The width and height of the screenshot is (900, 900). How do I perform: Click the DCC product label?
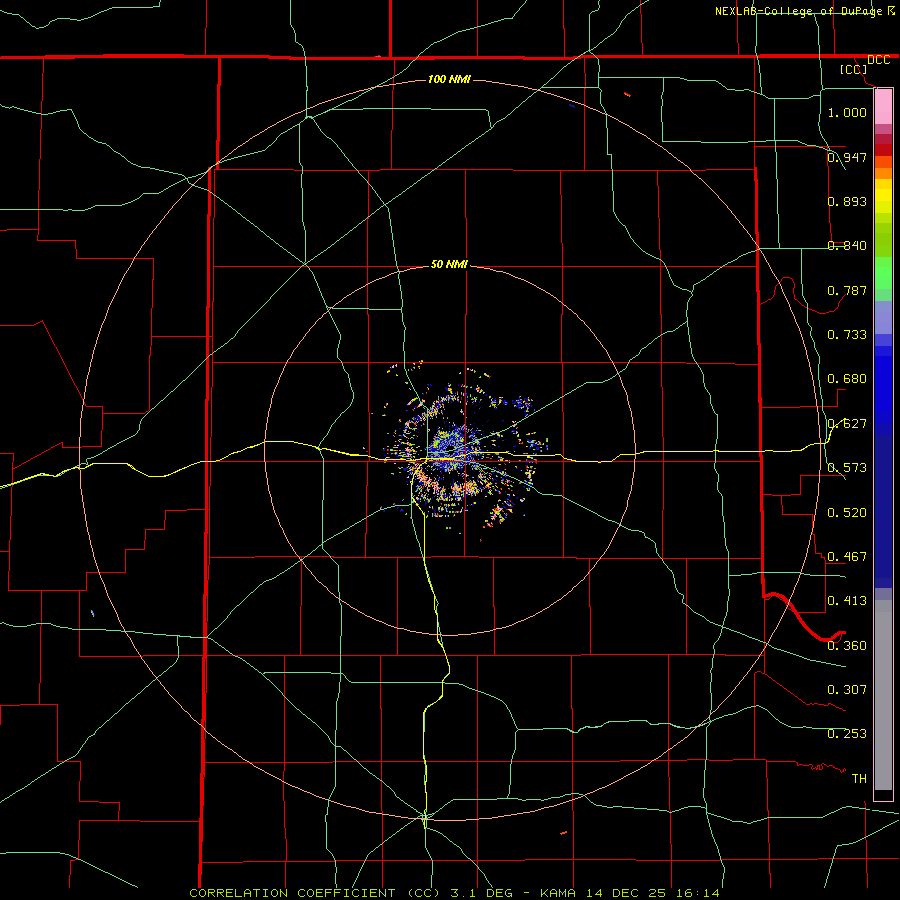point(878,60)
